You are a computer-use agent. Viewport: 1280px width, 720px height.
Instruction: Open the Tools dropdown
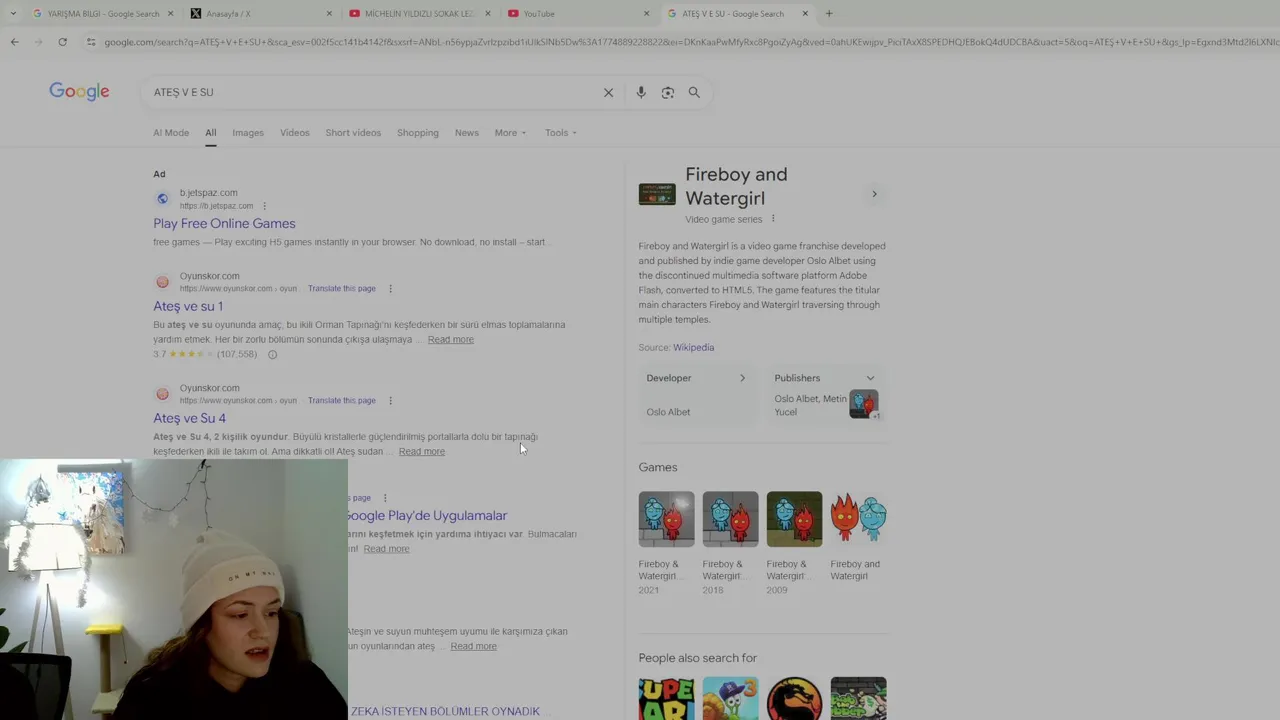click(x=561, y=133)
